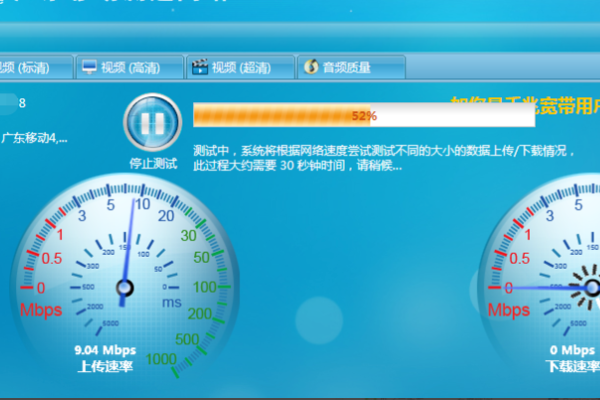Open the 视频 (超清) tab

pyautogui.click(x=240, y=68)
